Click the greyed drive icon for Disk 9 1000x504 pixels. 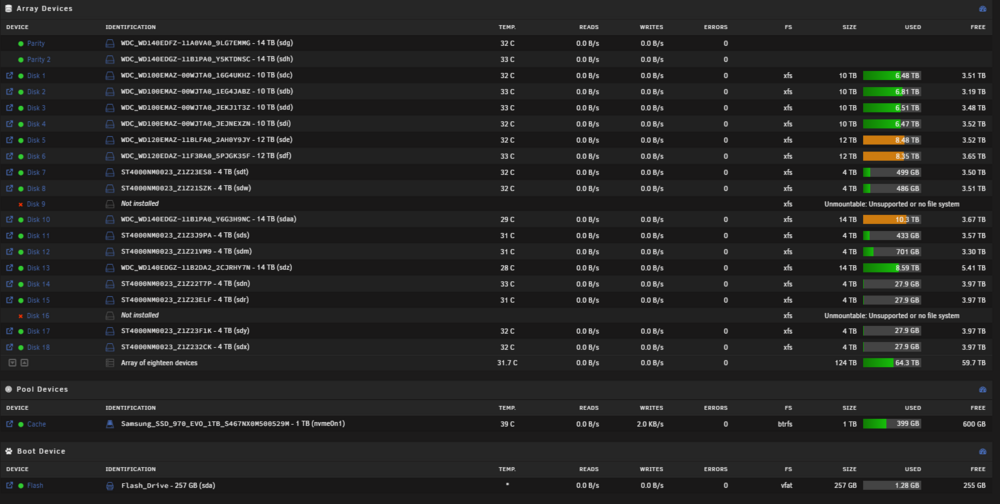click(x=110, y=204)
